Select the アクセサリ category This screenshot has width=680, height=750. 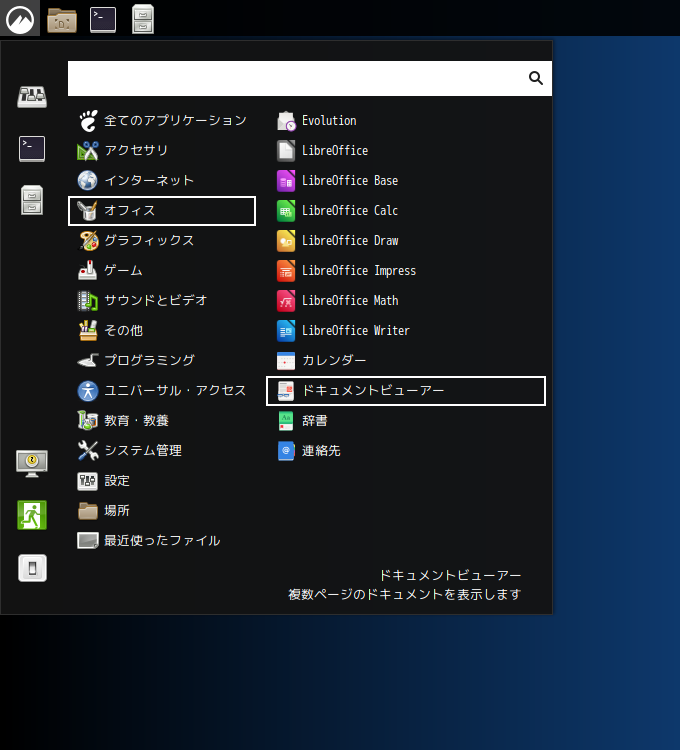[162, 151]
